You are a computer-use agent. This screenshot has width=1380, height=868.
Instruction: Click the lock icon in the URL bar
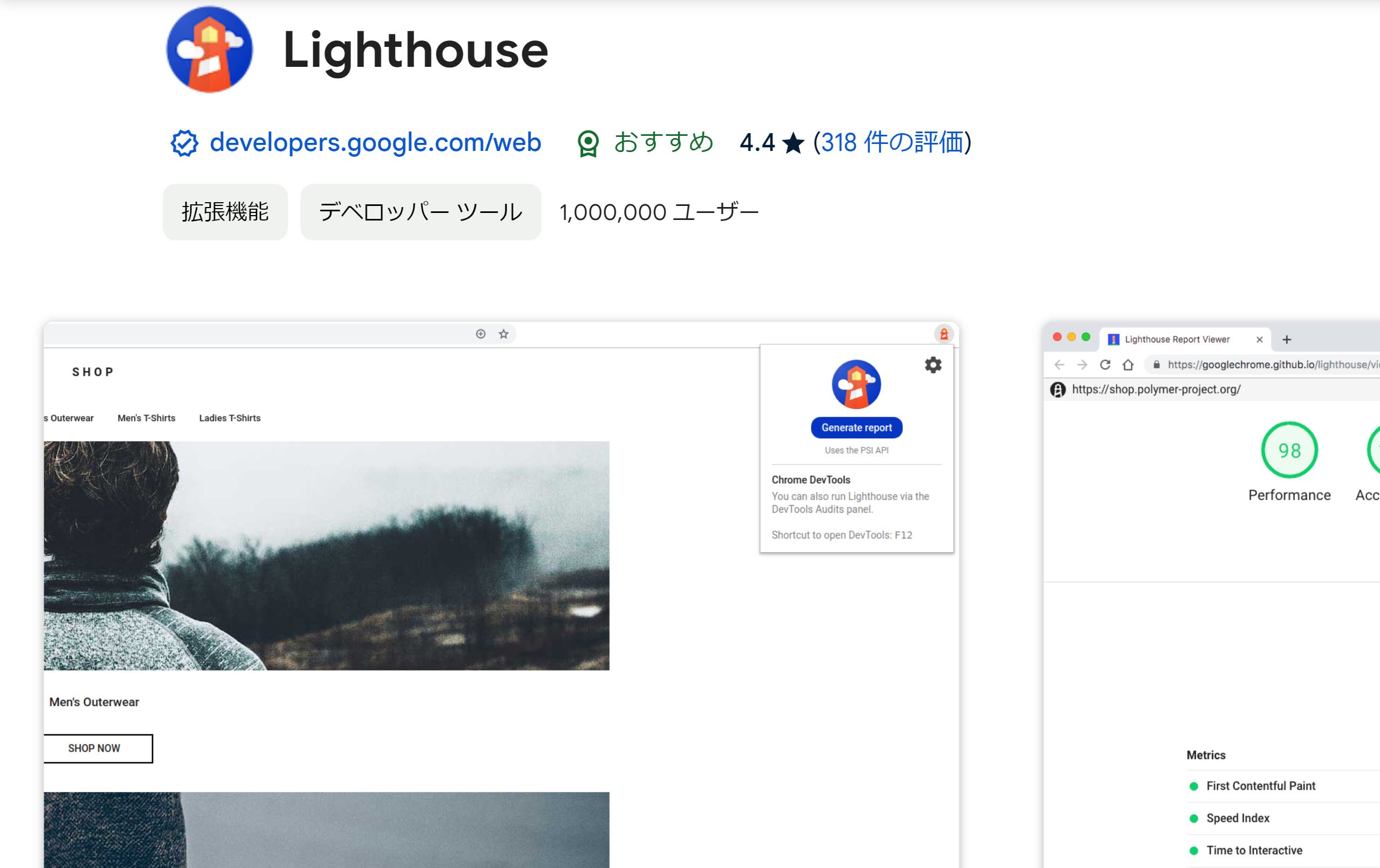click(x=1156, y=364)
